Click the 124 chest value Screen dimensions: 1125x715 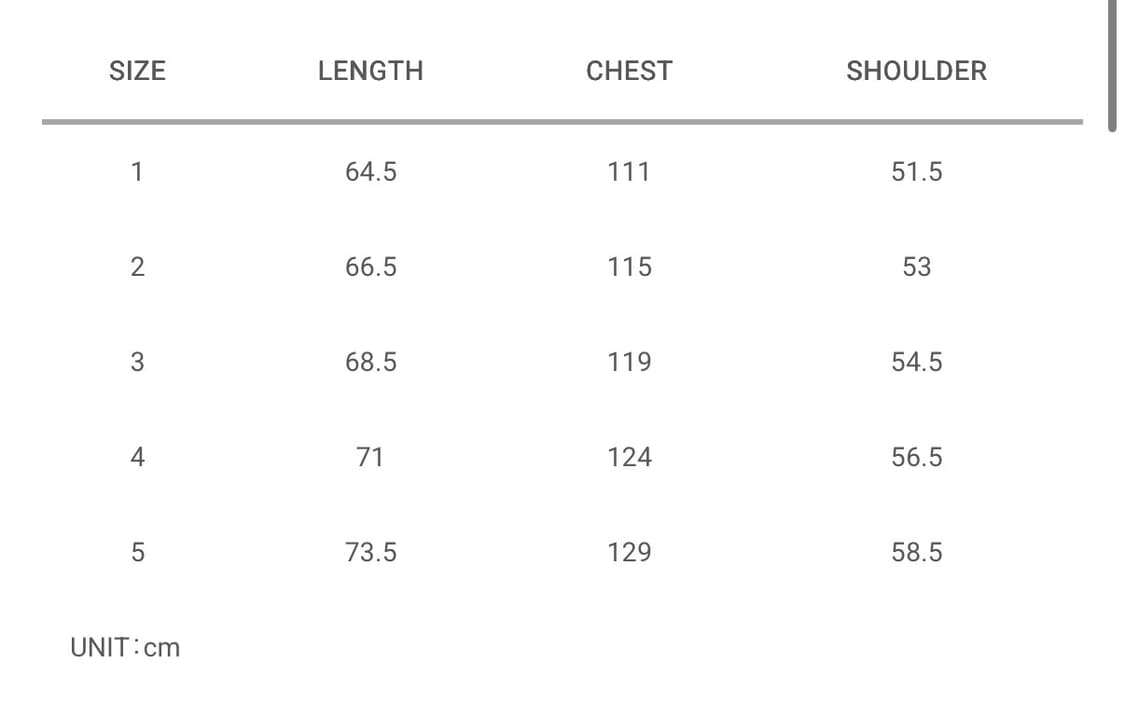[629, 457]
